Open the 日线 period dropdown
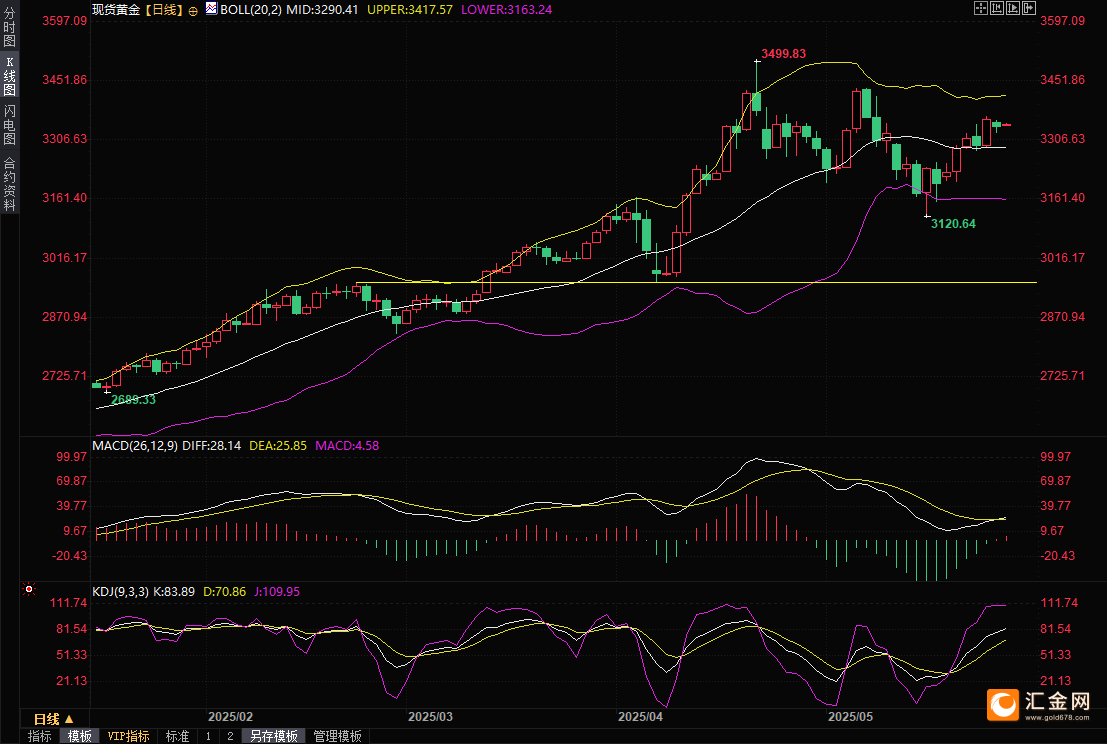This screenshot has width=1107, height=744. coord(54,719)
